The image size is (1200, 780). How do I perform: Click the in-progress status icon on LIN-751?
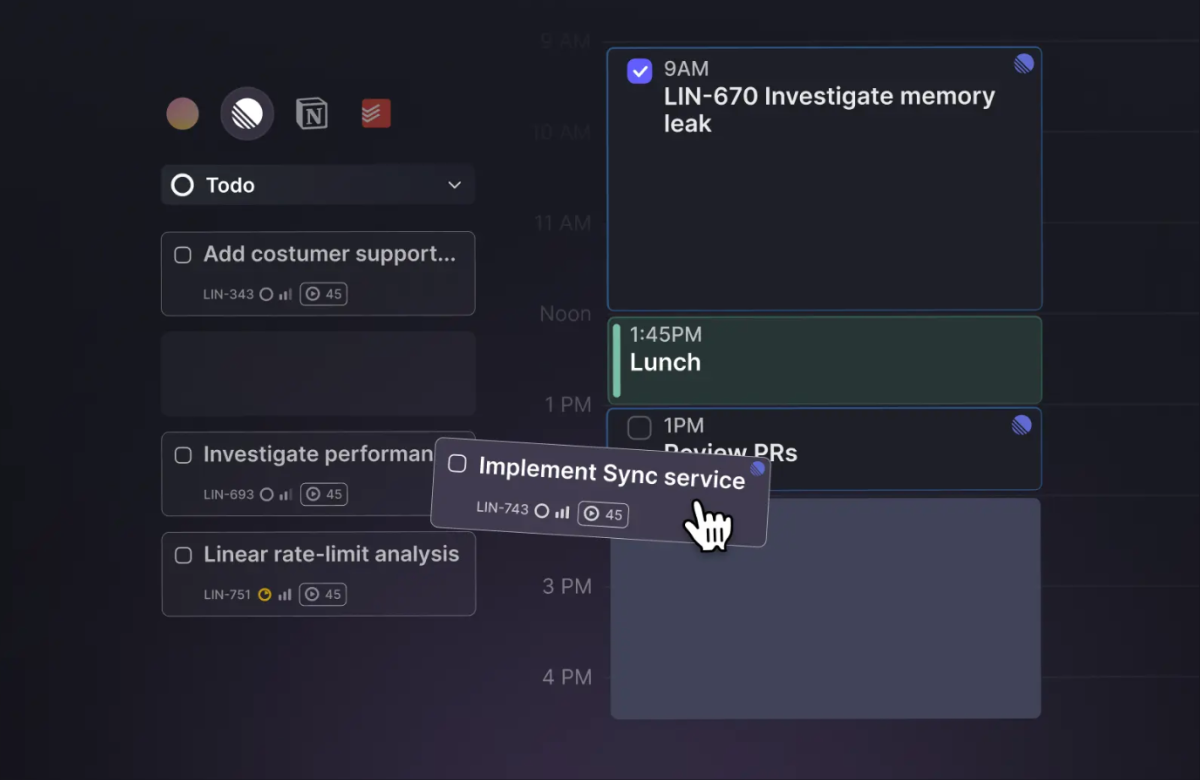pos(265,594)
